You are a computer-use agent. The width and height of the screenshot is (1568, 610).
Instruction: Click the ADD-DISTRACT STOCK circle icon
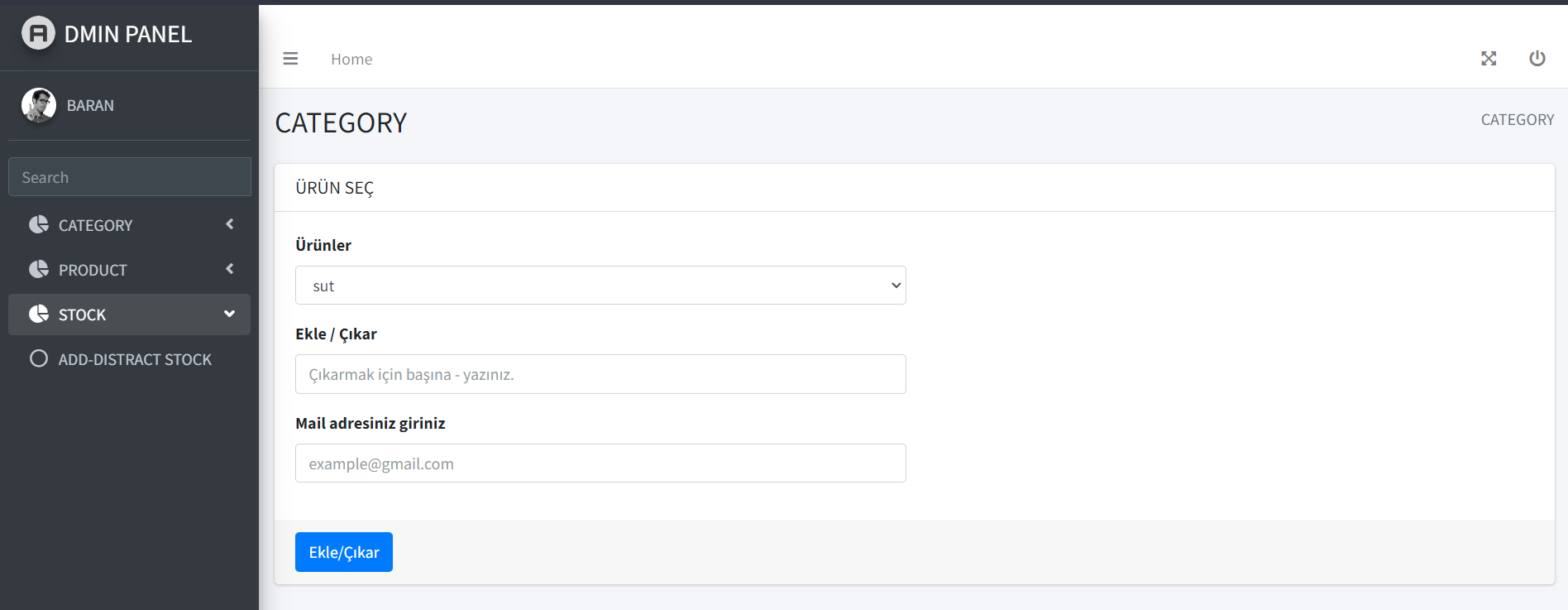(x=38, y=358)
